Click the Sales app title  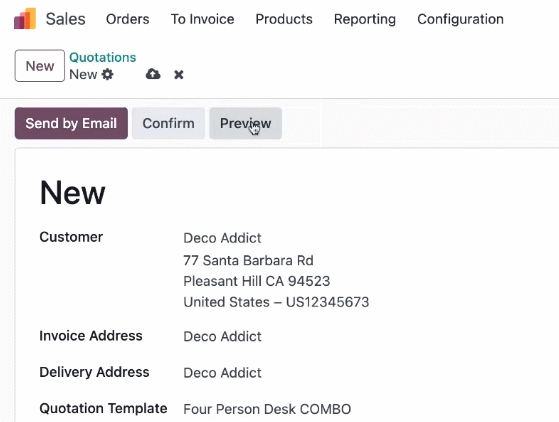[66, 19]
